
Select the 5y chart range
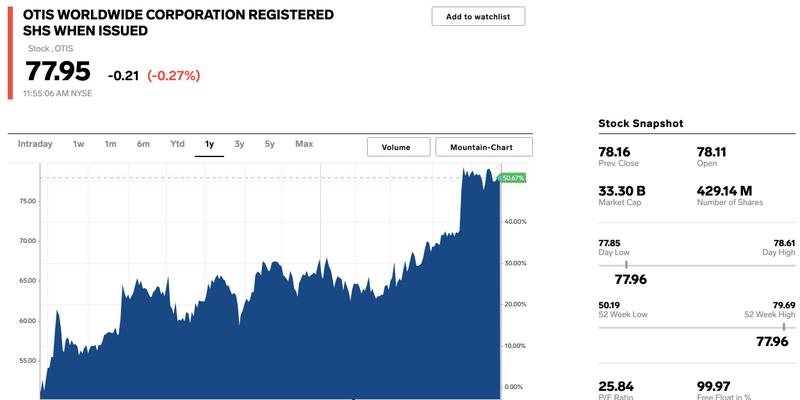pos(269,144)
